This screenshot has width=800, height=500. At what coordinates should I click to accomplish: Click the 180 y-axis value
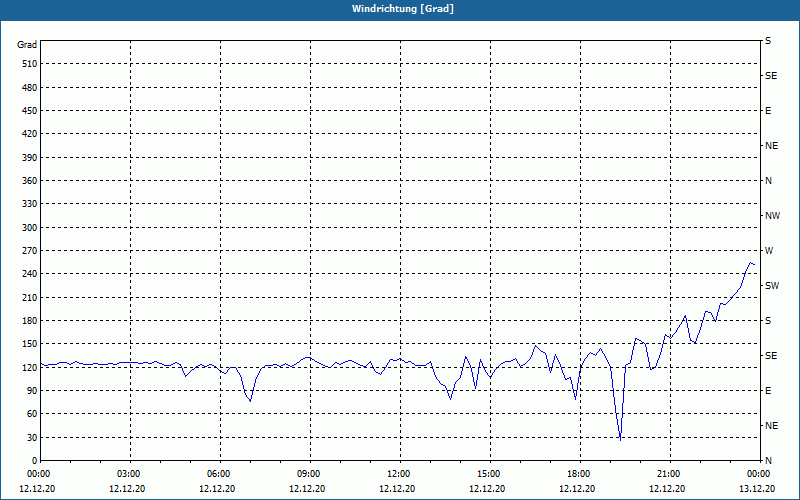tap(30, 321)
